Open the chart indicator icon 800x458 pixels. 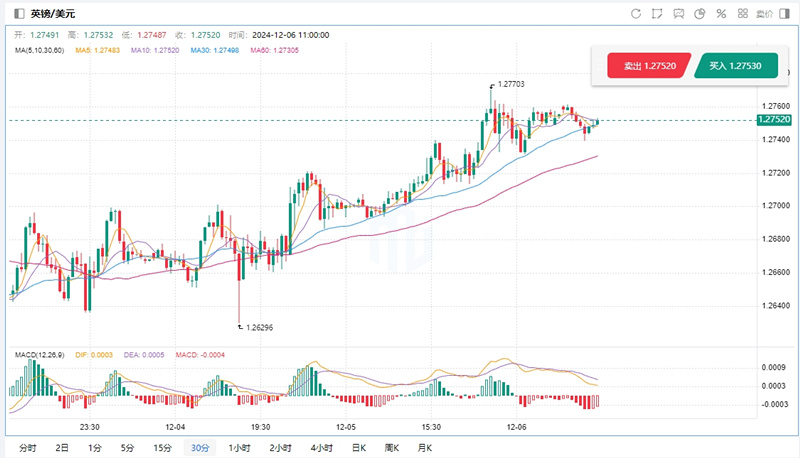[679, 14]
